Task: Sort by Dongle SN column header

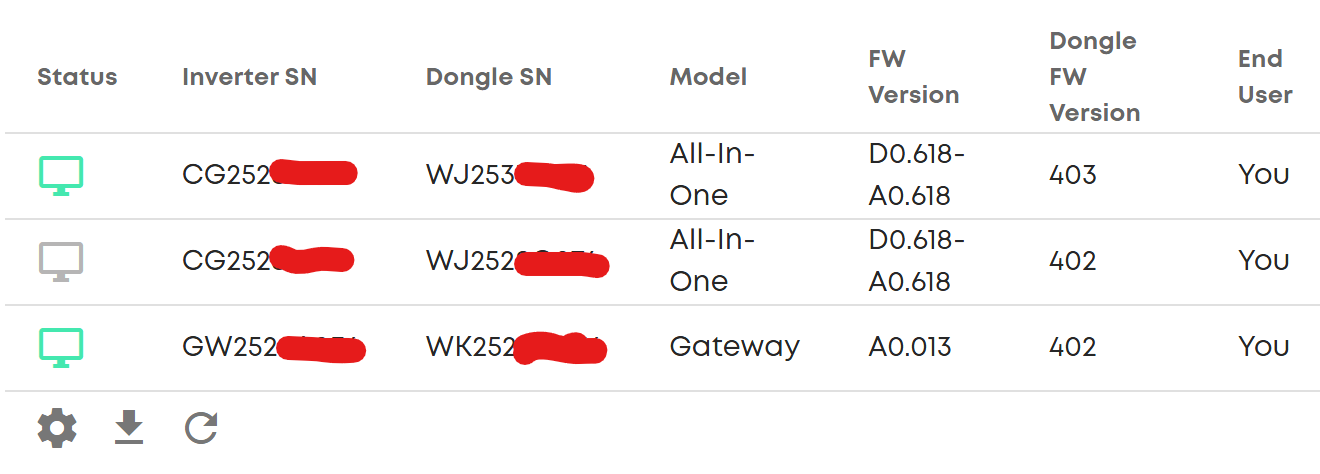Action: (x=488, y=77)
